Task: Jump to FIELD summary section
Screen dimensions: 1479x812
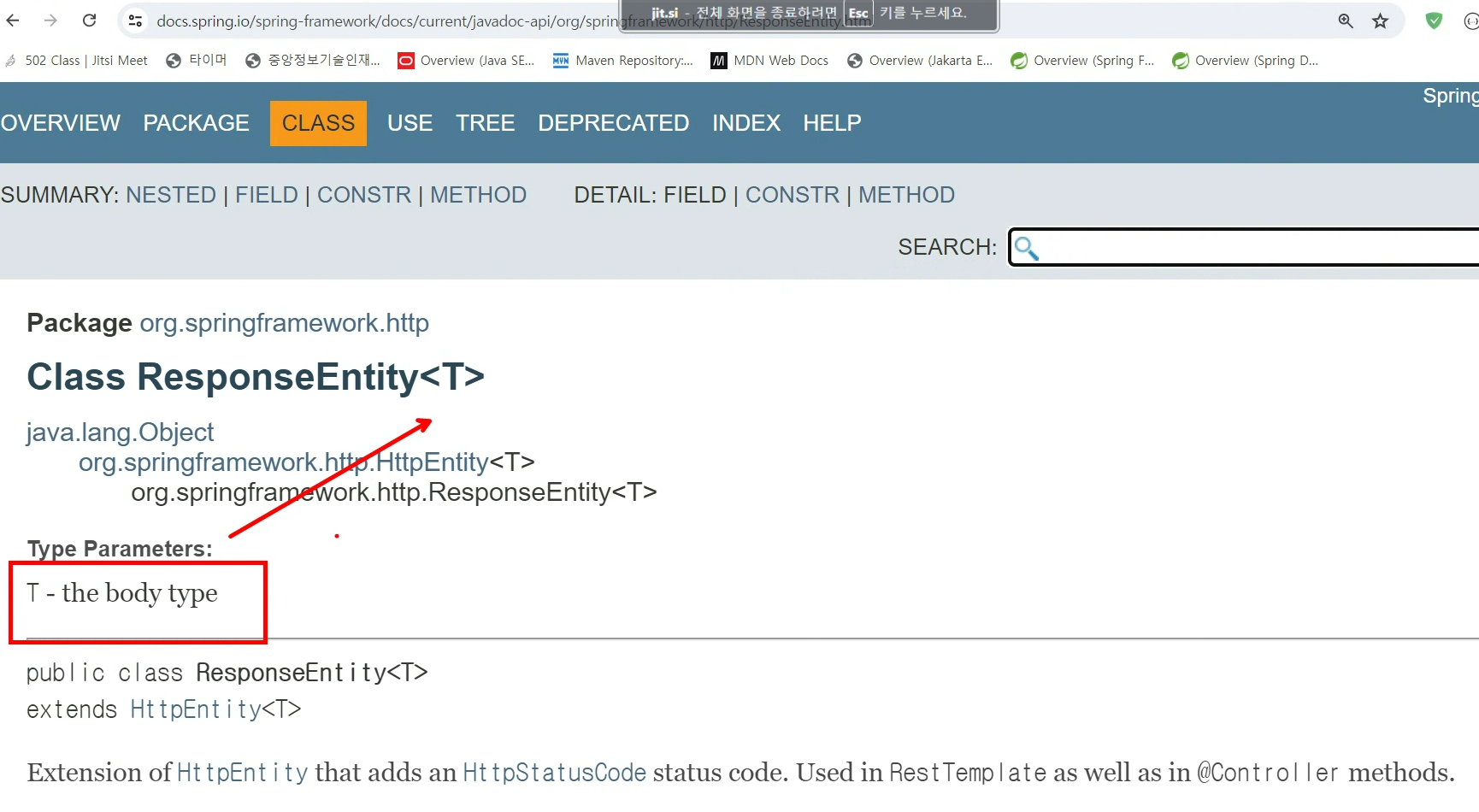Action: click(x=267, y=195)
